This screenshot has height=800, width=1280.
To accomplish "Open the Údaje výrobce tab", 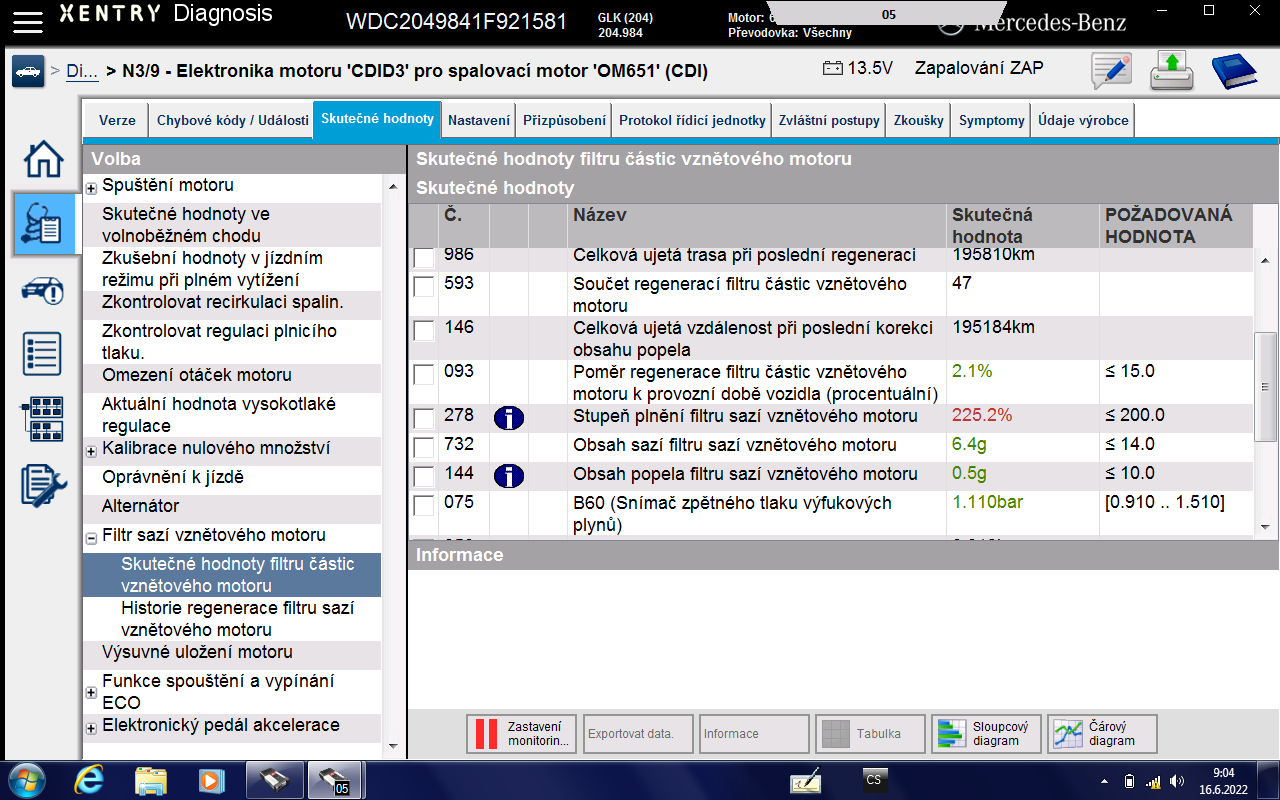I will pyautogui.click(x=1083, y=120).
